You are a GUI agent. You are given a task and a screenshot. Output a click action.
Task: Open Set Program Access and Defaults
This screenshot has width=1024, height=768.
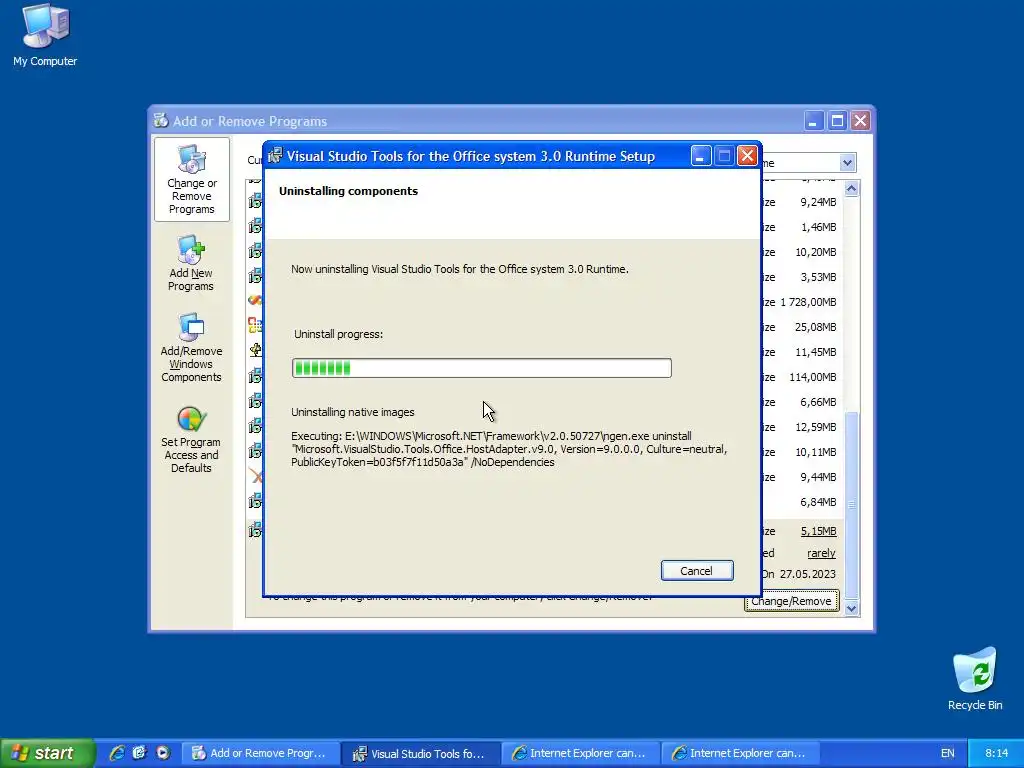tap(191, 440)
